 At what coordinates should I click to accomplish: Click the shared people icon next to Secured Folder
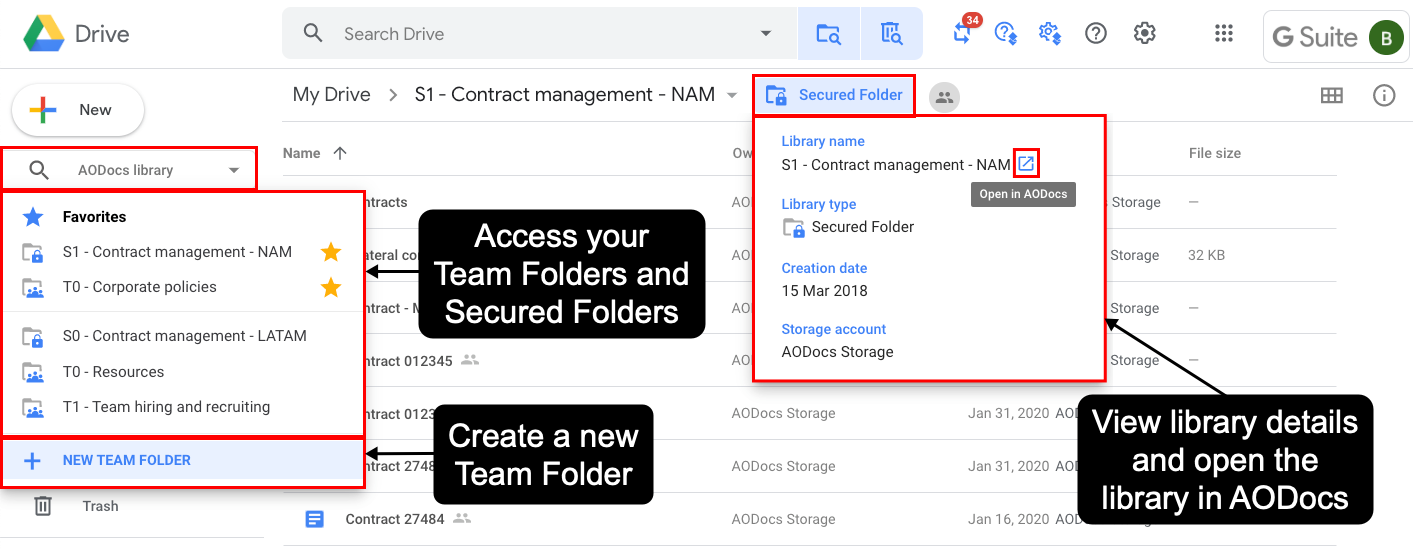[944, 96]
